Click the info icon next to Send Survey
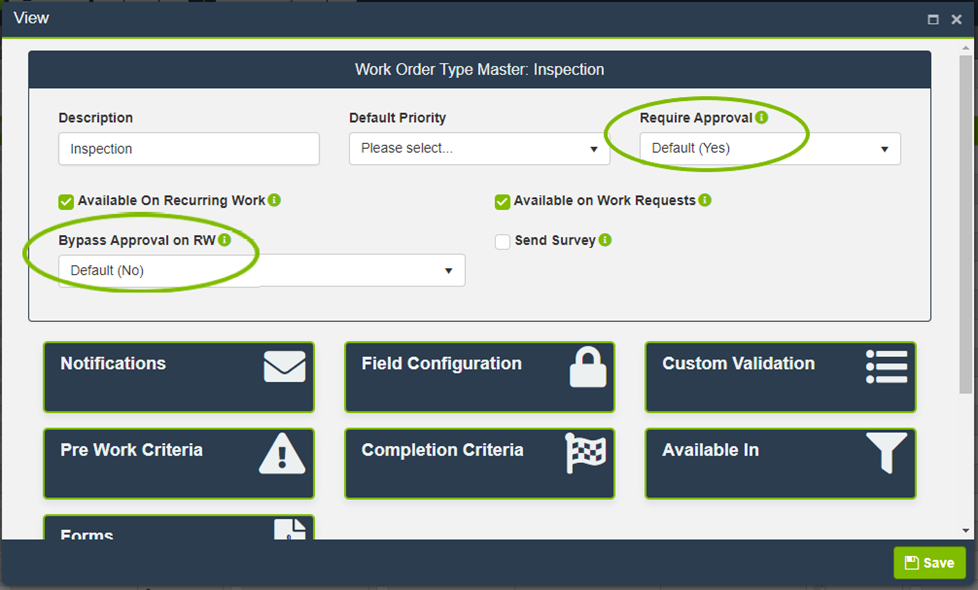Image resolution: width=978 pixels, height=590 pixels. click(605, 240)
